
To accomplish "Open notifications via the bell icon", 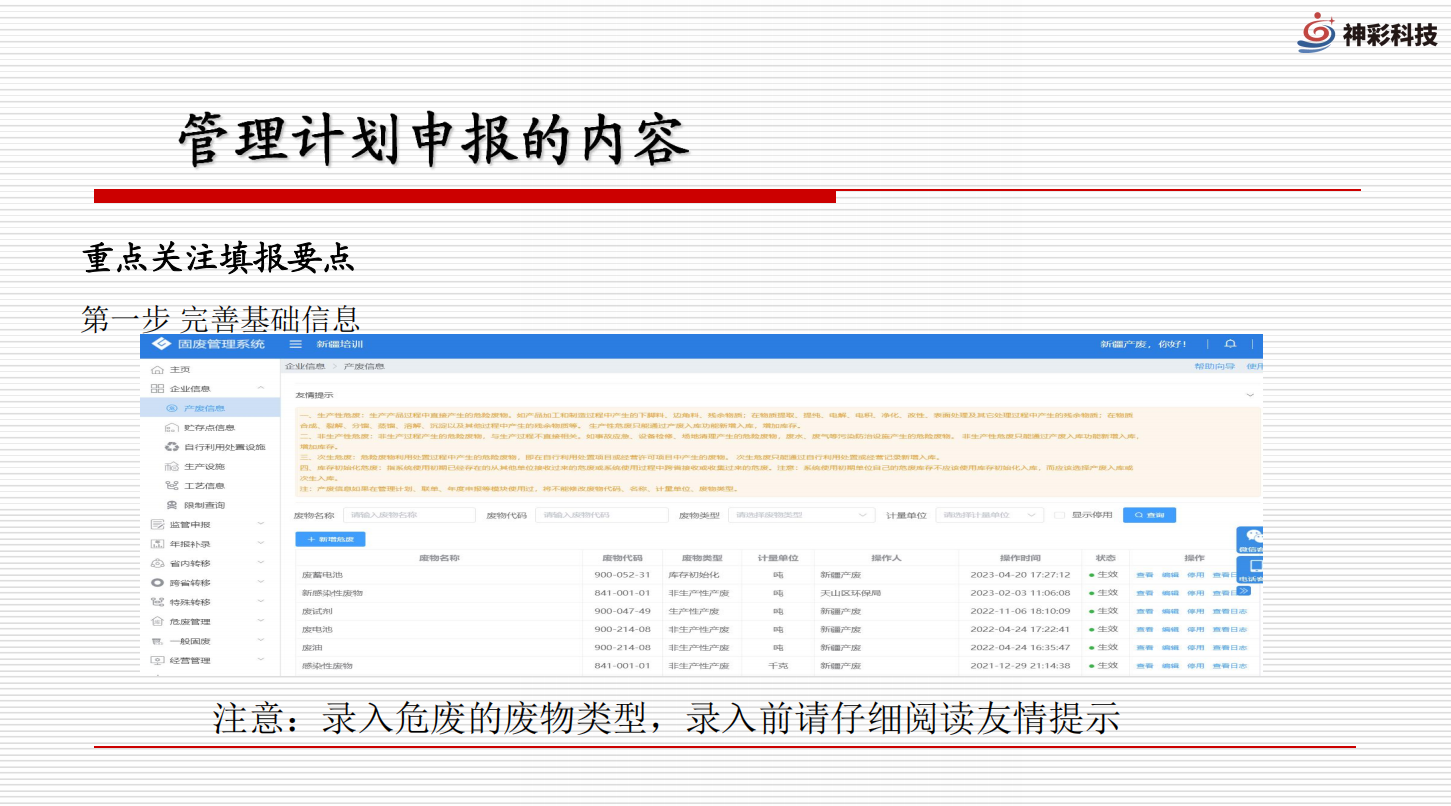I will click(x=1230, y=344).
